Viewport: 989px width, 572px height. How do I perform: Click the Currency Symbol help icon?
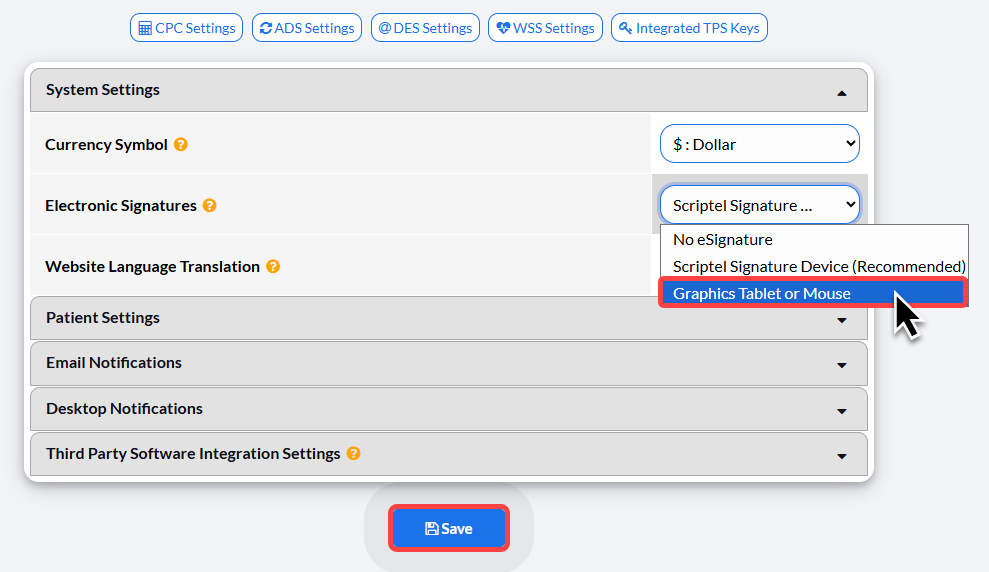coord(180,144)
